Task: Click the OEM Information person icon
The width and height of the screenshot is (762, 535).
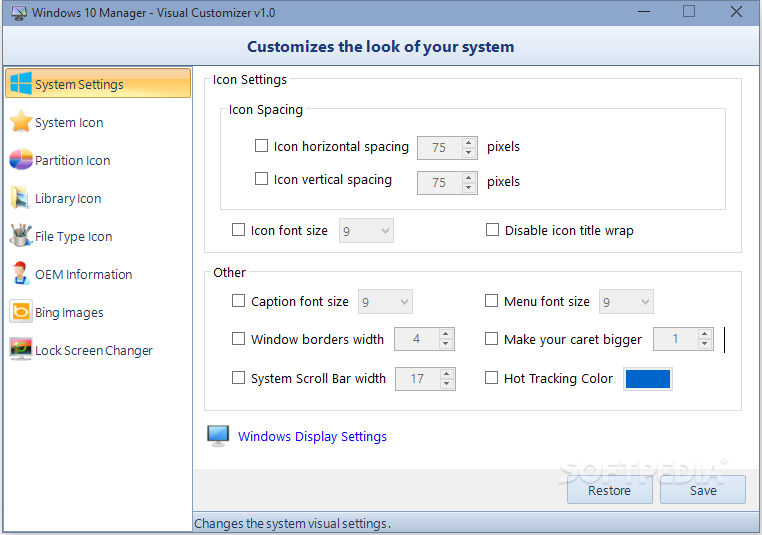Action: (x=20, y=274)
